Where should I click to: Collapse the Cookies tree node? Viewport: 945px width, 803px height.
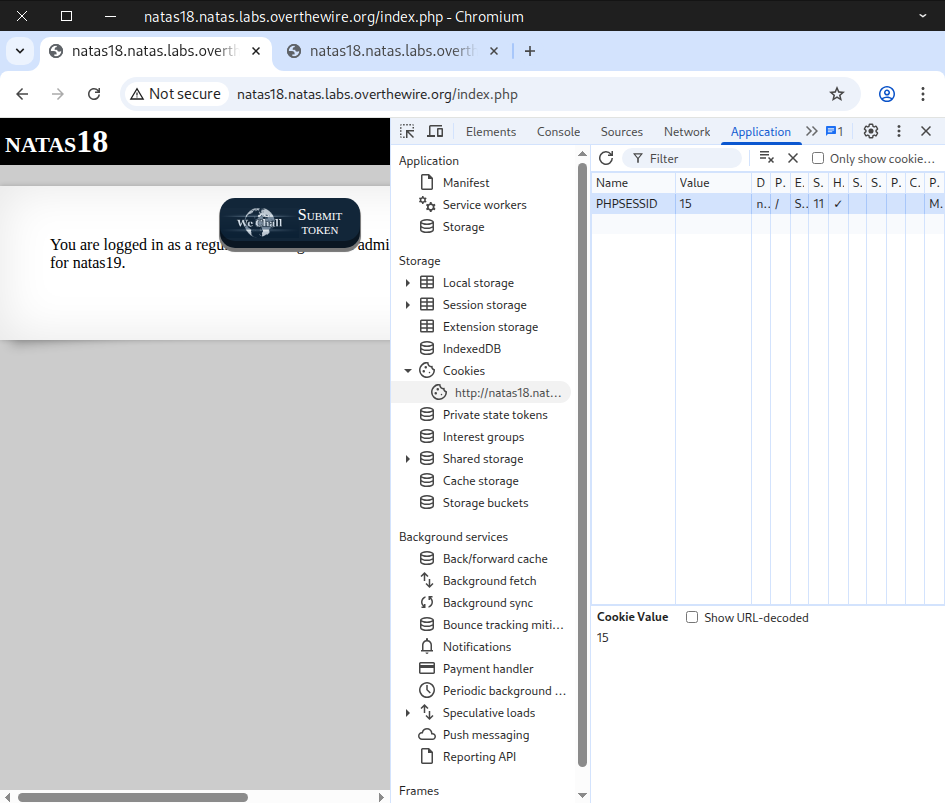[x=408, y=371]
